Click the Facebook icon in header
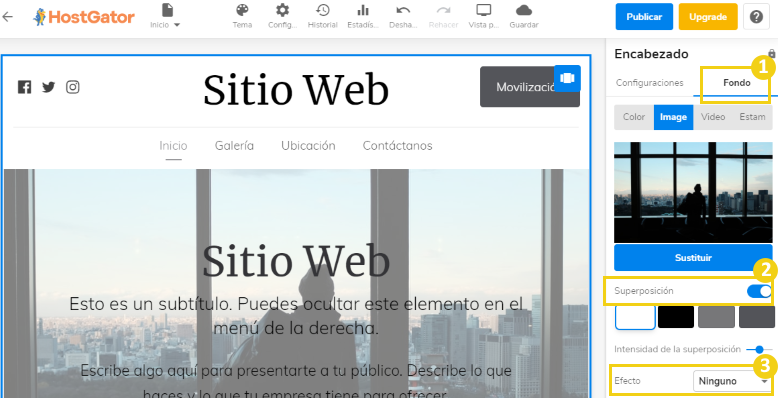The width and height of the screenshot is (778, 398). tap(24, 87)
